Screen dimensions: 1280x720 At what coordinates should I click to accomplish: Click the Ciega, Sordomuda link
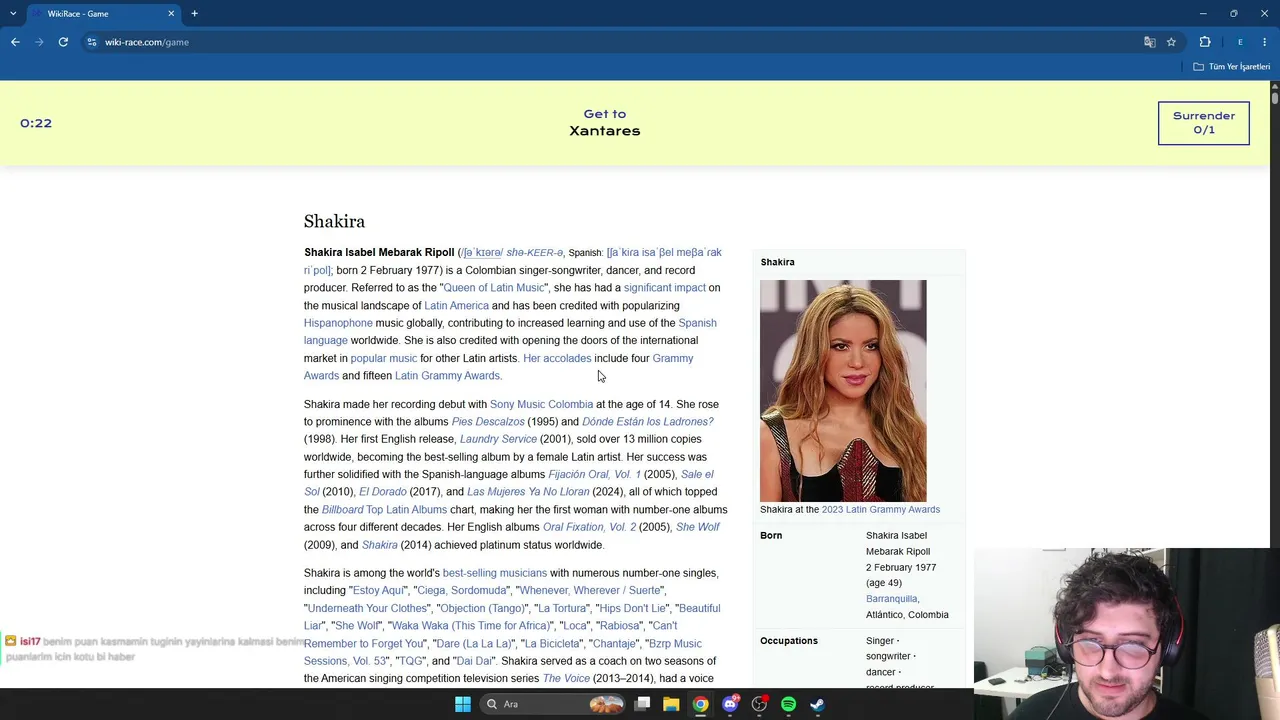(462, 591)
